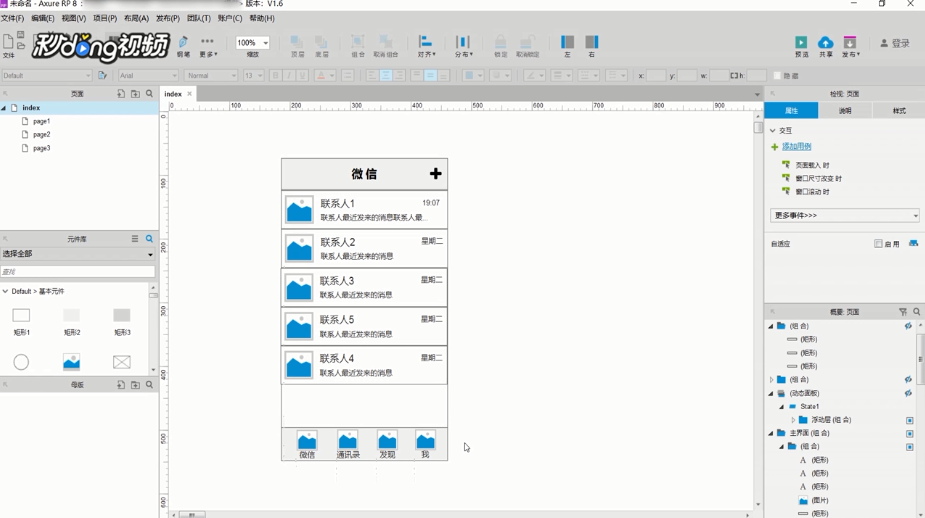Image resolution: width=925 pixels, height=518 pixels.
Task: Open the Default widget style dropdown
Action: click(x=47, y=76)
